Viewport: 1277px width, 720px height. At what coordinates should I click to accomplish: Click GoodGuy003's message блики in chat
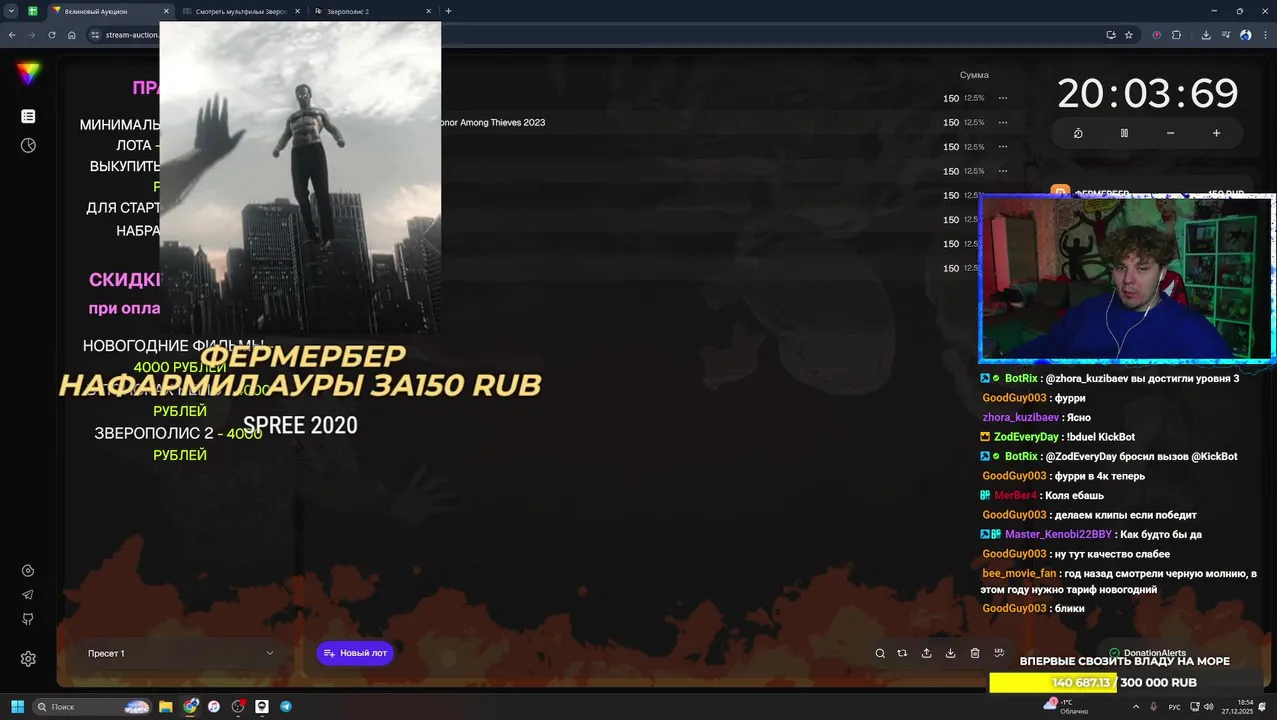(x=1069, y=608)
